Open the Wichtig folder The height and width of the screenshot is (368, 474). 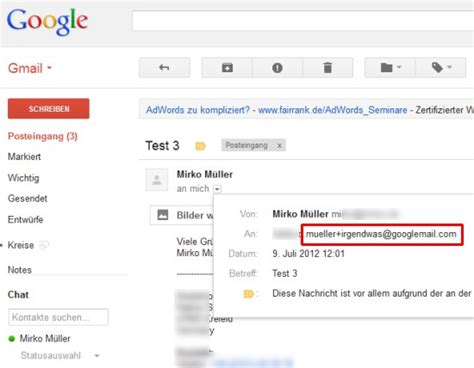click(23, 178)
